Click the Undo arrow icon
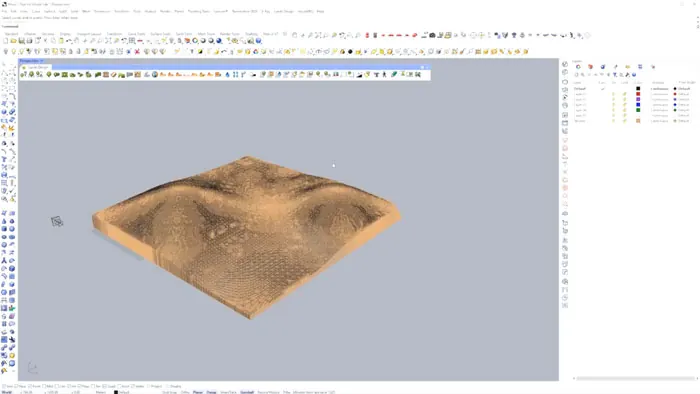The image size is (700, 394). pyautogui.click(x=69, y=41)
